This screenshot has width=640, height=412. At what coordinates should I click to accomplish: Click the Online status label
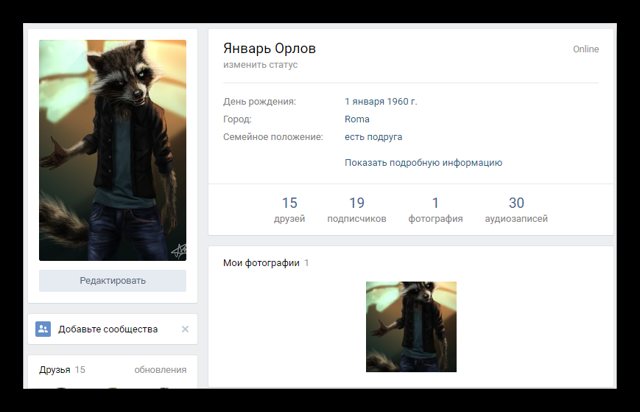pyautogui.click(x=586, y=49)
